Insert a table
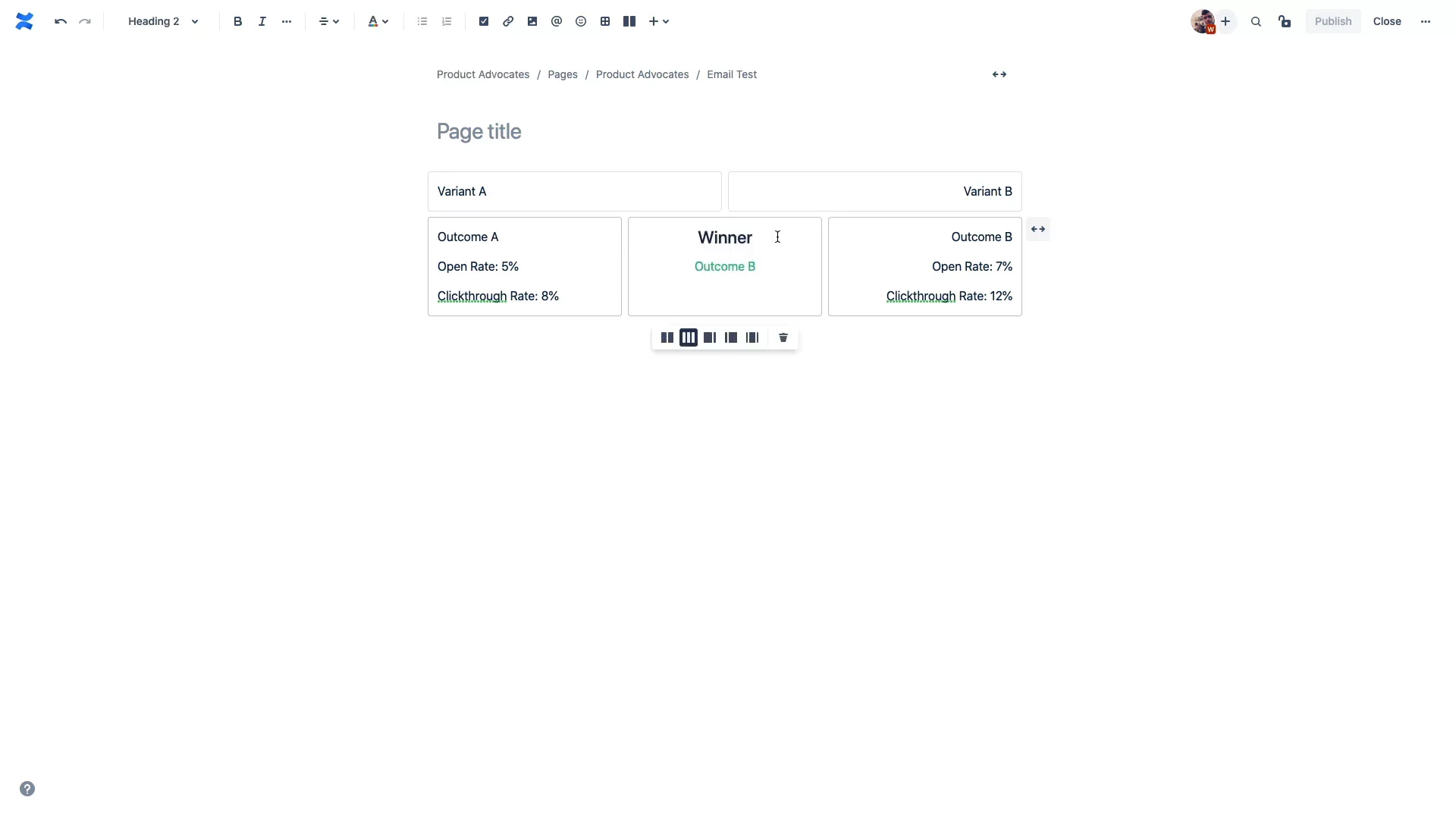This screenshot has width=1456, height=819. pyautogui.click(x=605, y=21)
